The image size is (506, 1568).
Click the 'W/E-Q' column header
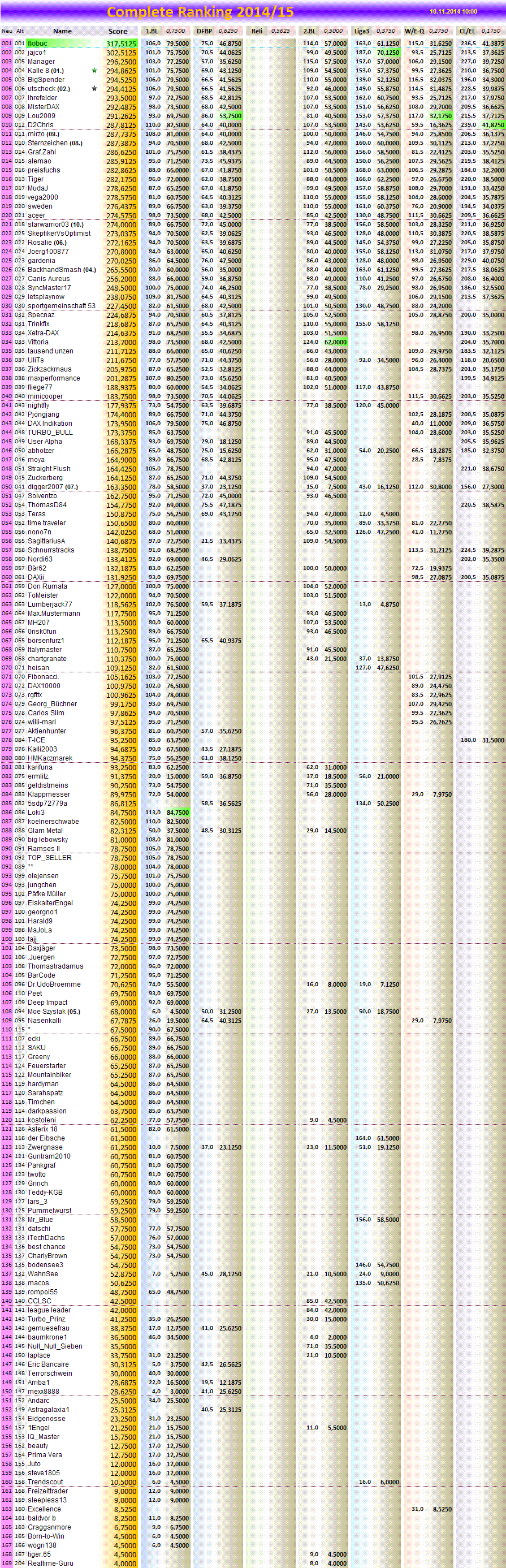click(x=414, y=31)
